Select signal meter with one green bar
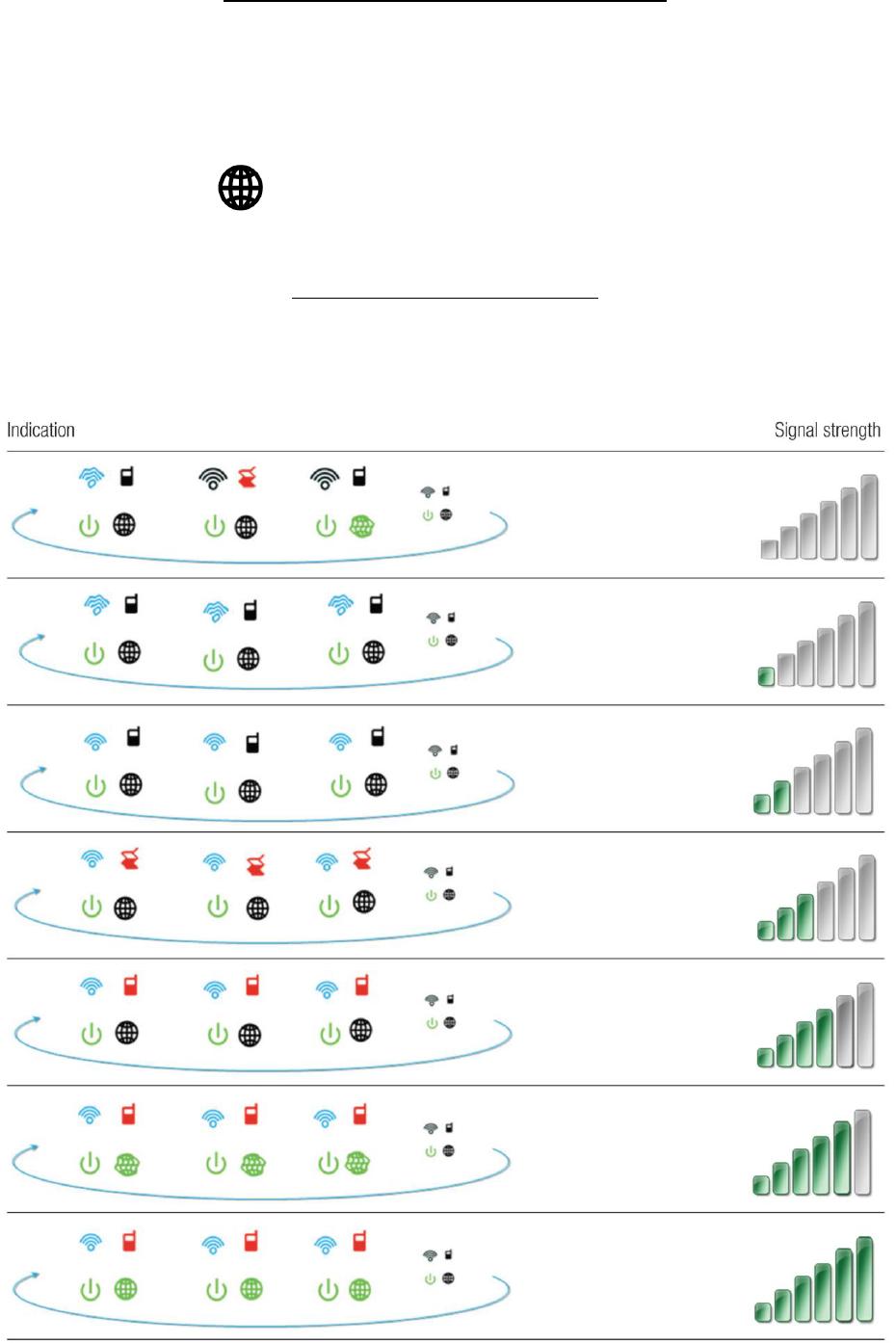This screenshot has height=1343, width=896. click(817, 645)
